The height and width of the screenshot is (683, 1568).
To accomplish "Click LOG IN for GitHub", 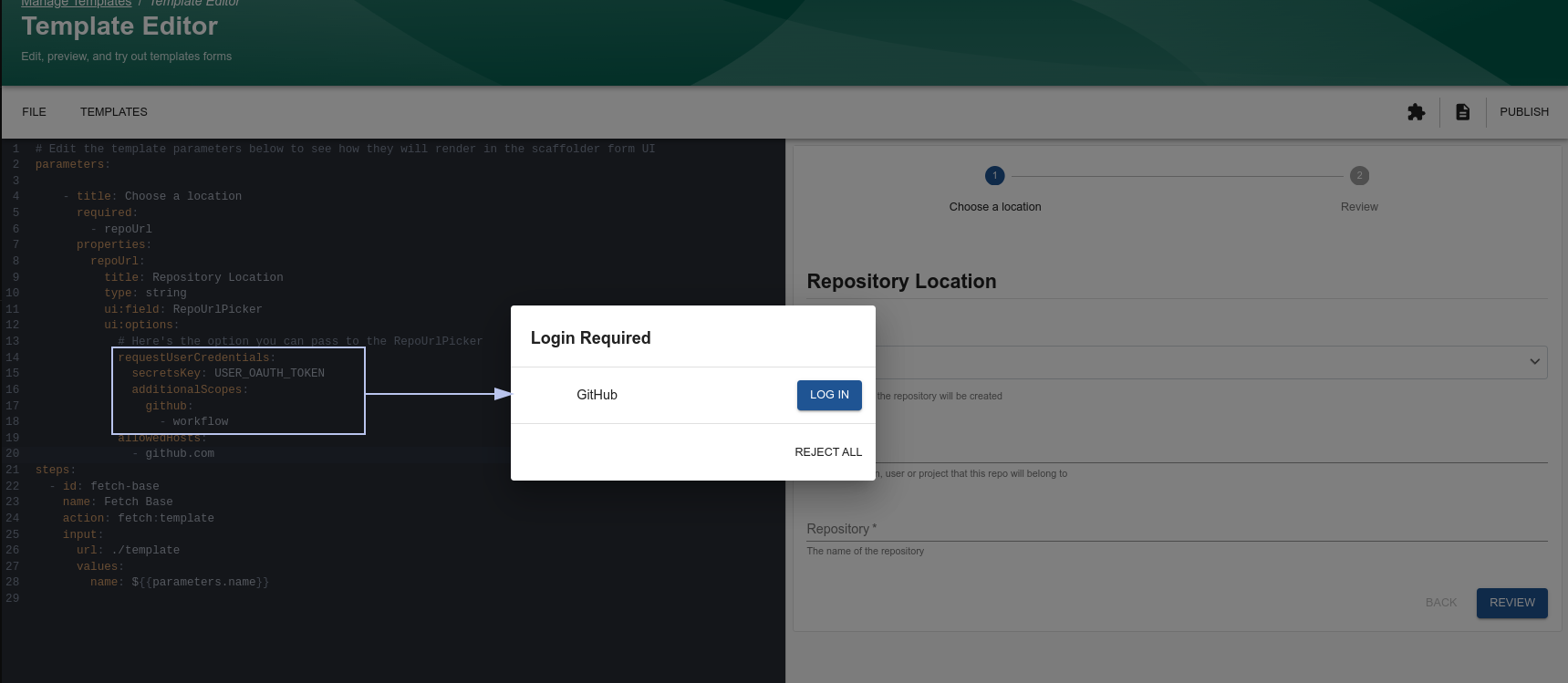I will [828, 395].
